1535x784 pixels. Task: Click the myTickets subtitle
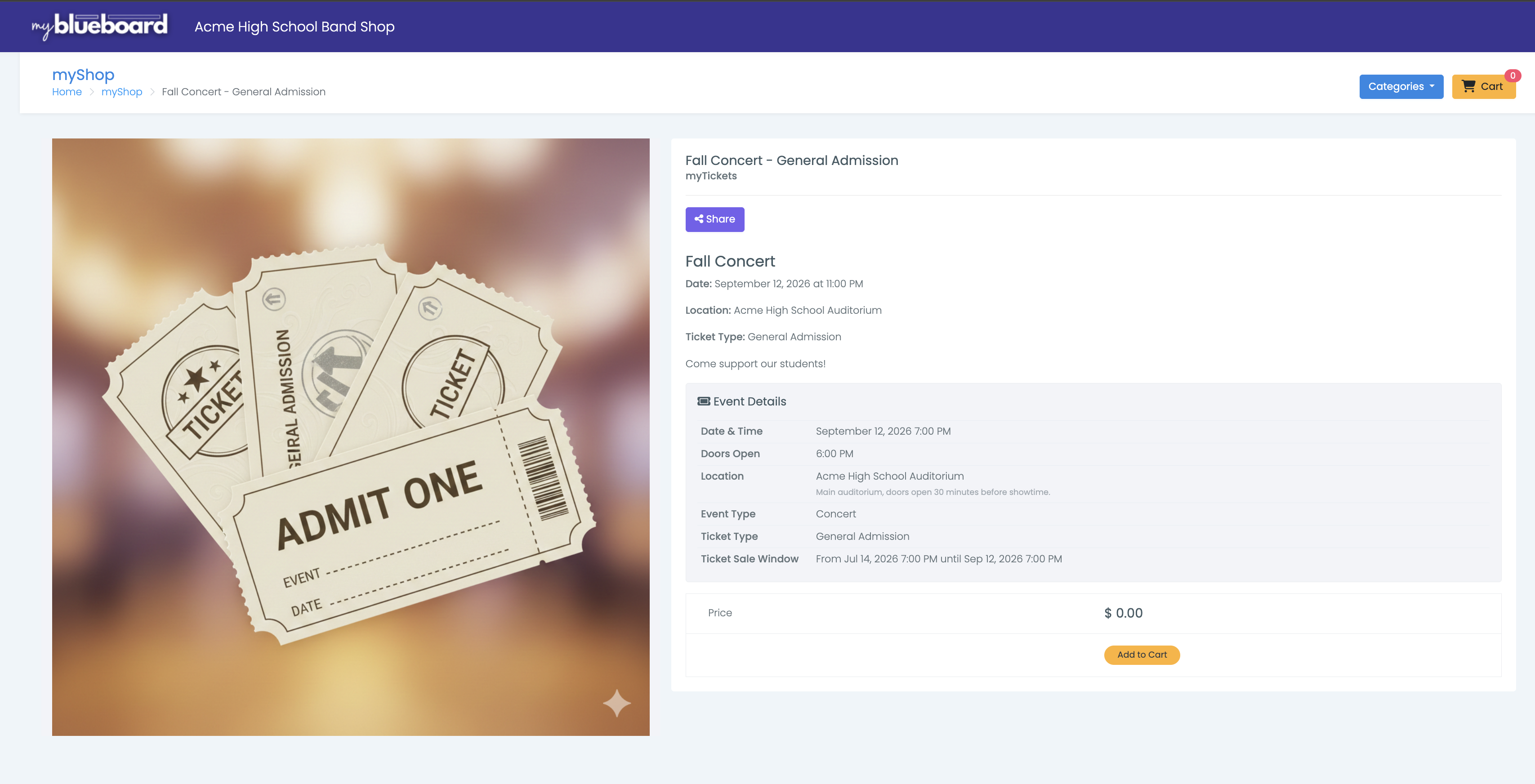[x=711, y=176]
